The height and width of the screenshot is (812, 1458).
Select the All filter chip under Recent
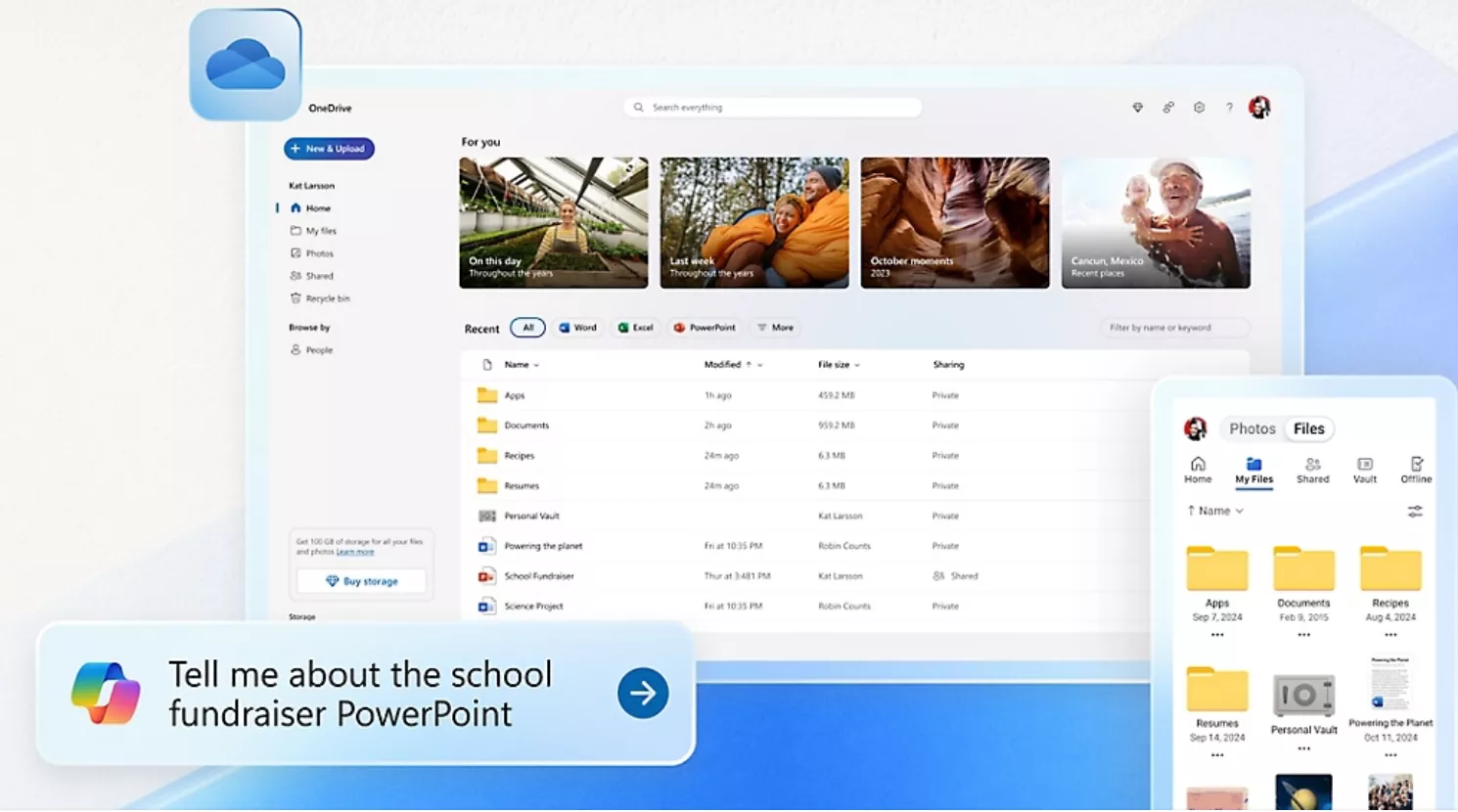(x=527, y=327)
